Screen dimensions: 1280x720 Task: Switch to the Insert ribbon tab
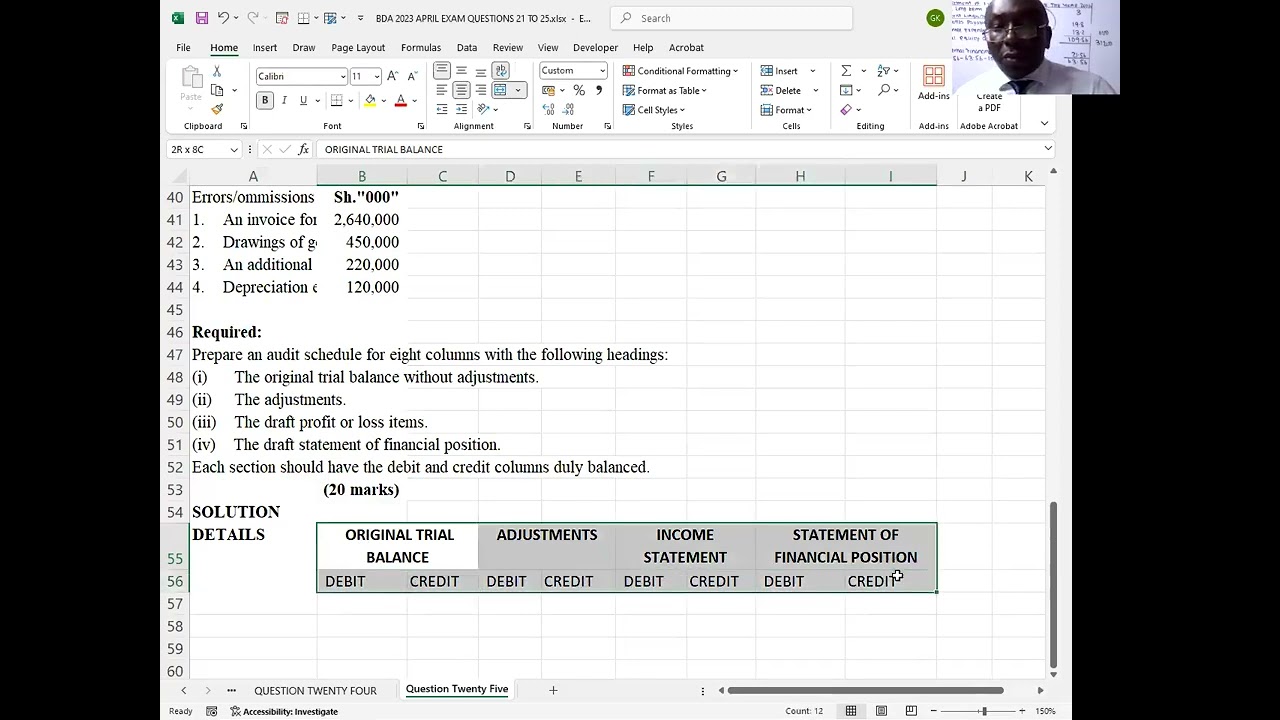(x=265, y=47)
